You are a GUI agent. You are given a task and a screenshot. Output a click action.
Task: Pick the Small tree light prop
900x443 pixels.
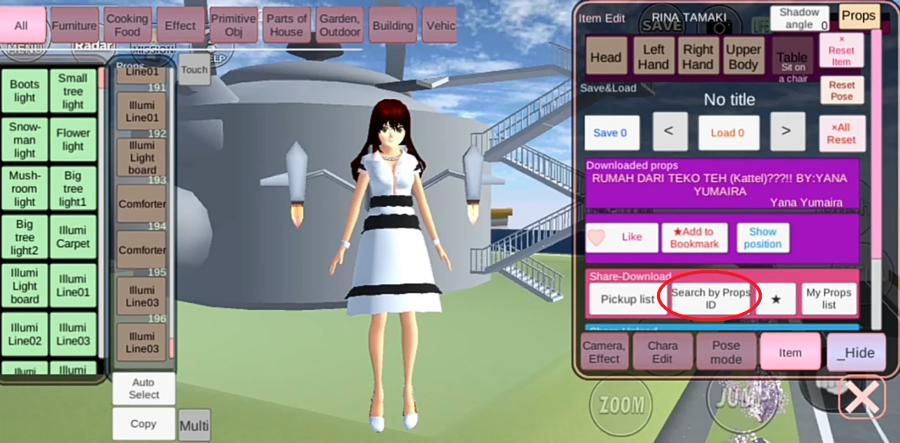tap(73, 91)
